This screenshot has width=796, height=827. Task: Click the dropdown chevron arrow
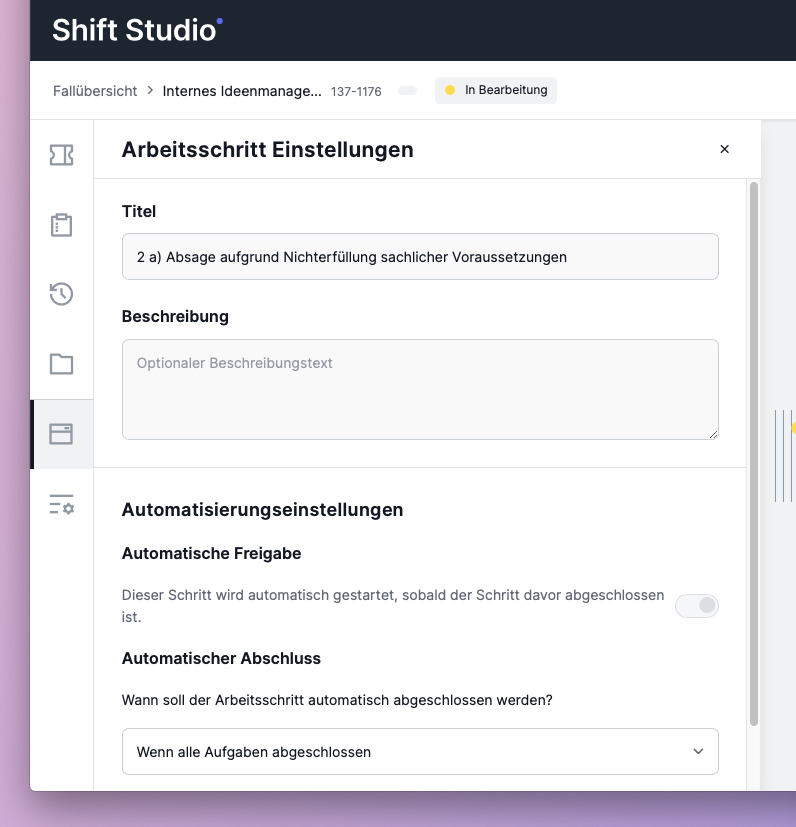click(x=698, y=752)
